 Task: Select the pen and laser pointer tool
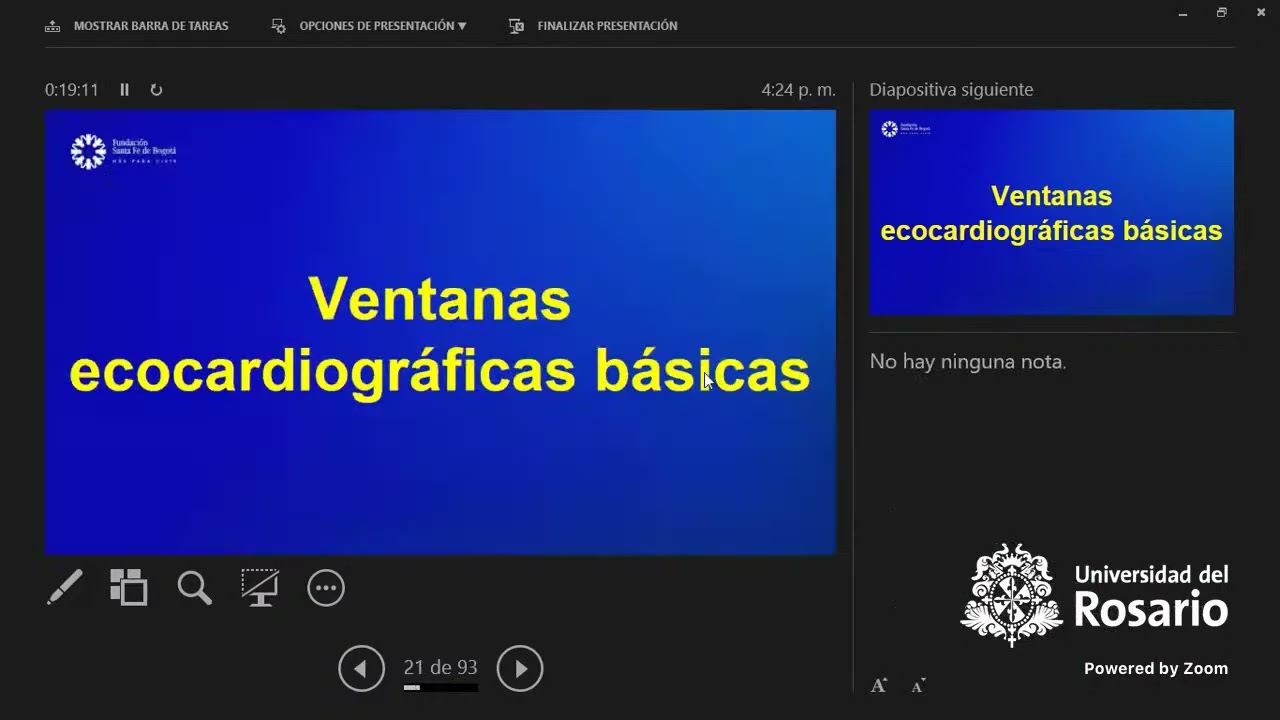point(65,587)
